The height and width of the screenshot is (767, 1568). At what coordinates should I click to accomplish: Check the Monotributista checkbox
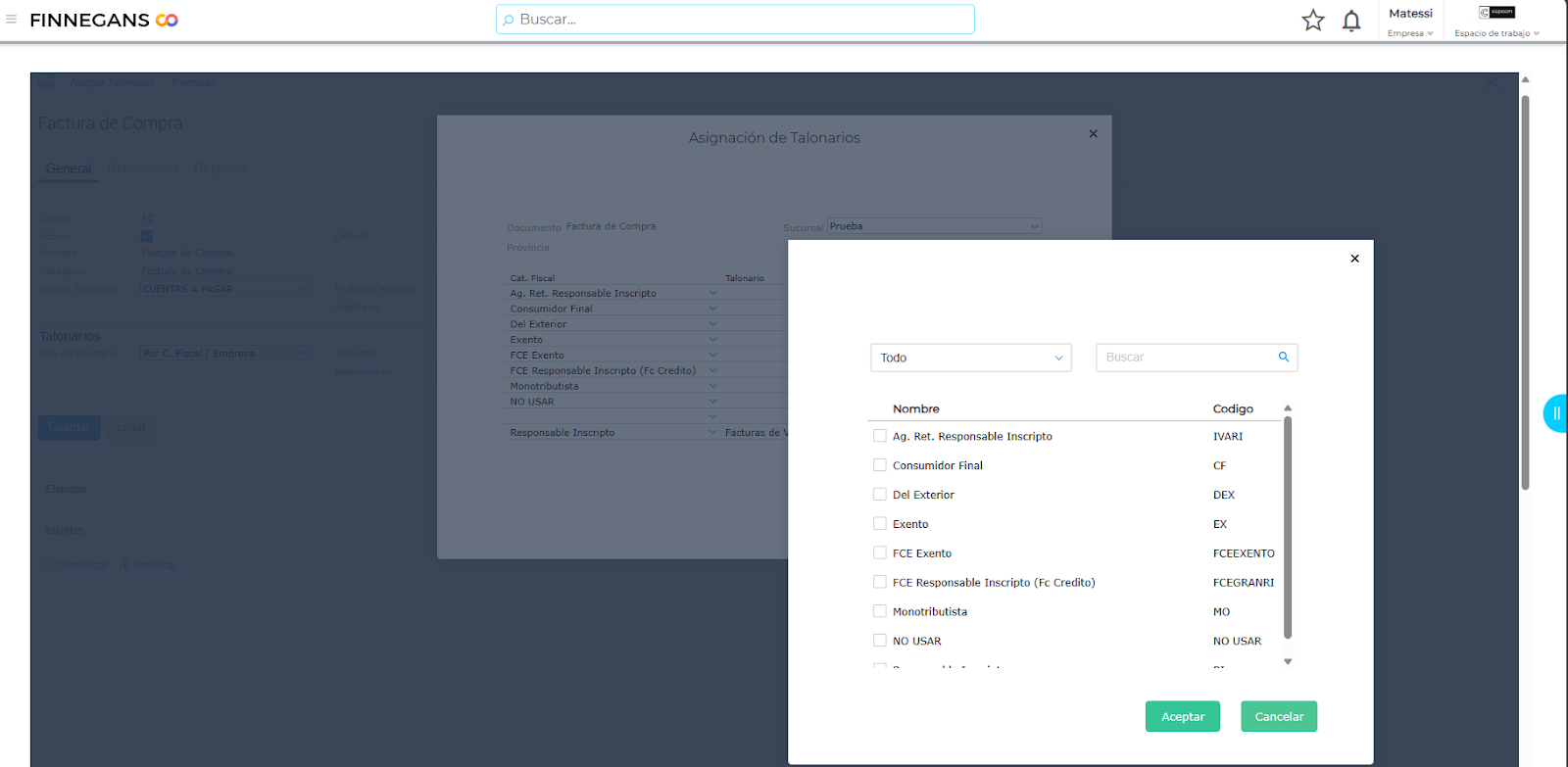pyautogui.click(x=880, y=611)
